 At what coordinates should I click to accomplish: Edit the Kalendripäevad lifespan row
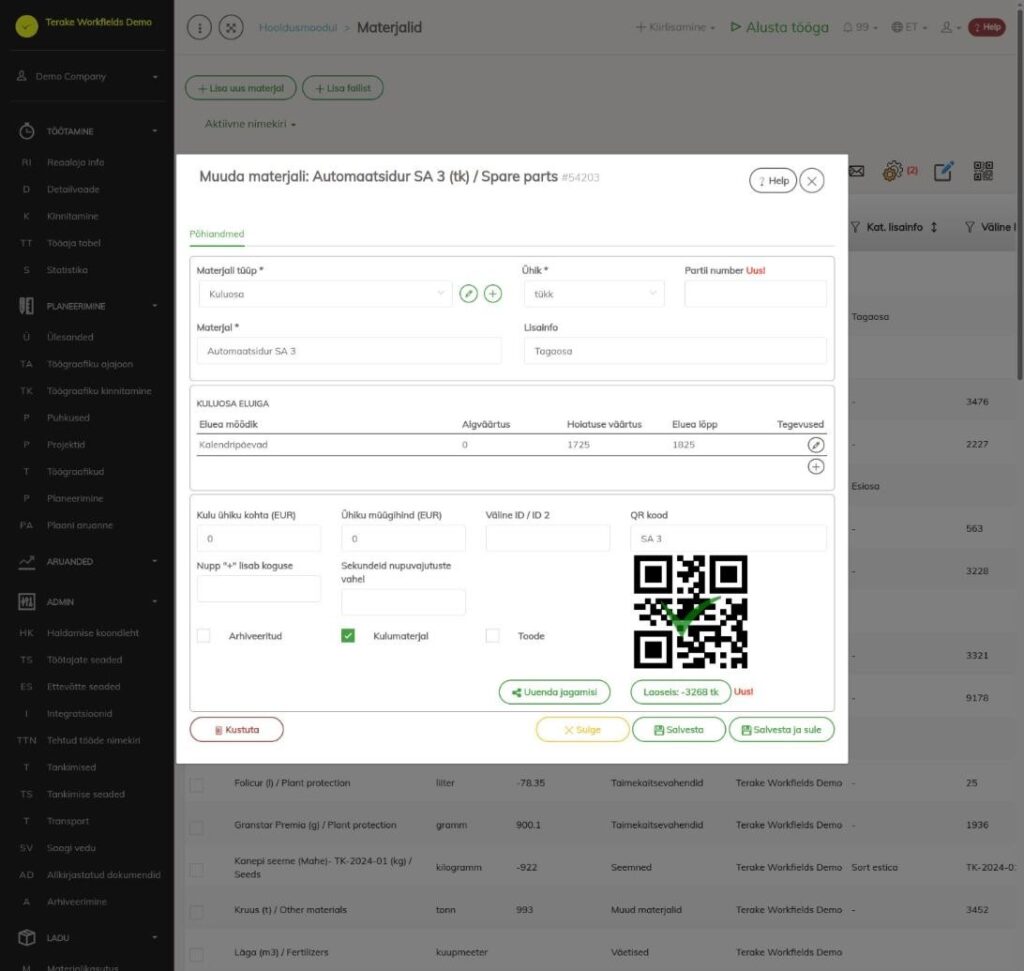tap(816, 445)
